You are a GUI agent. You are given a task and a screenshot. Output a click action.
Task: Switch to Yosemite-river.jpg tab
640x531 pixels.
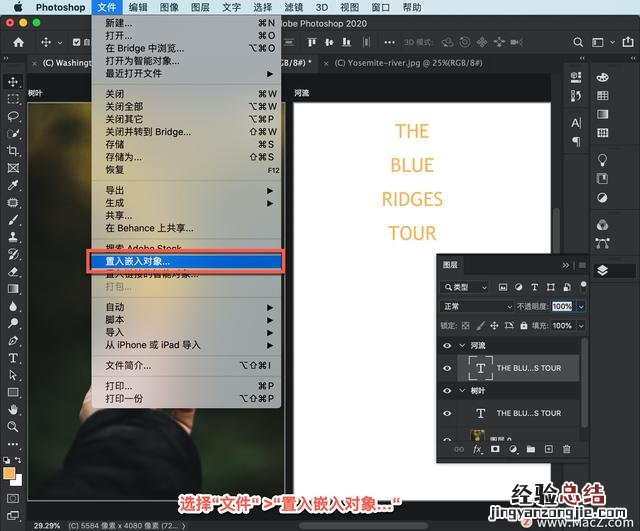click(408, 63)
